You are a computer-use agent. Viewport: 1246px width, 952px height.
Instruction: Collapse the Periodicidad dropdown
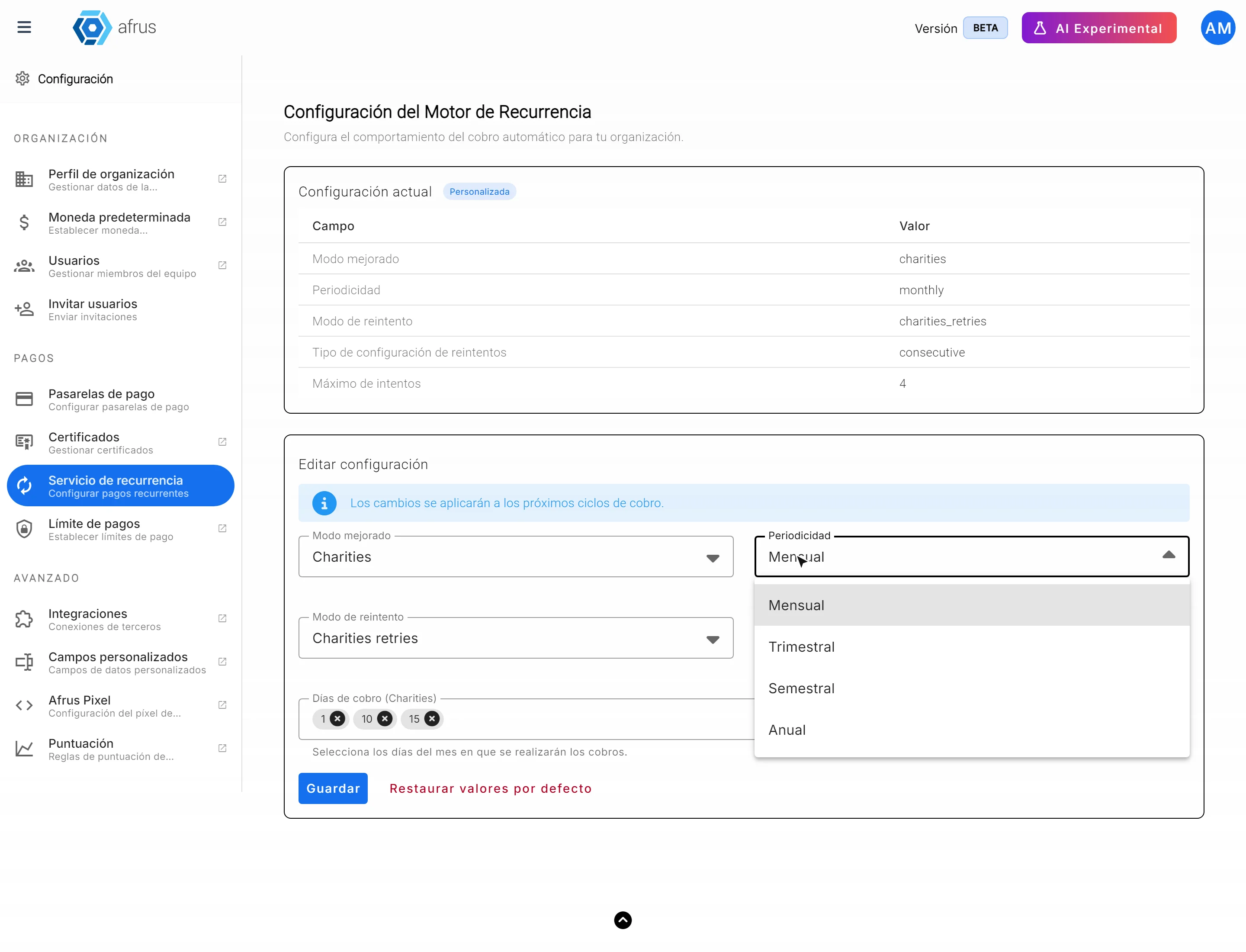[x=1169, y=555]
